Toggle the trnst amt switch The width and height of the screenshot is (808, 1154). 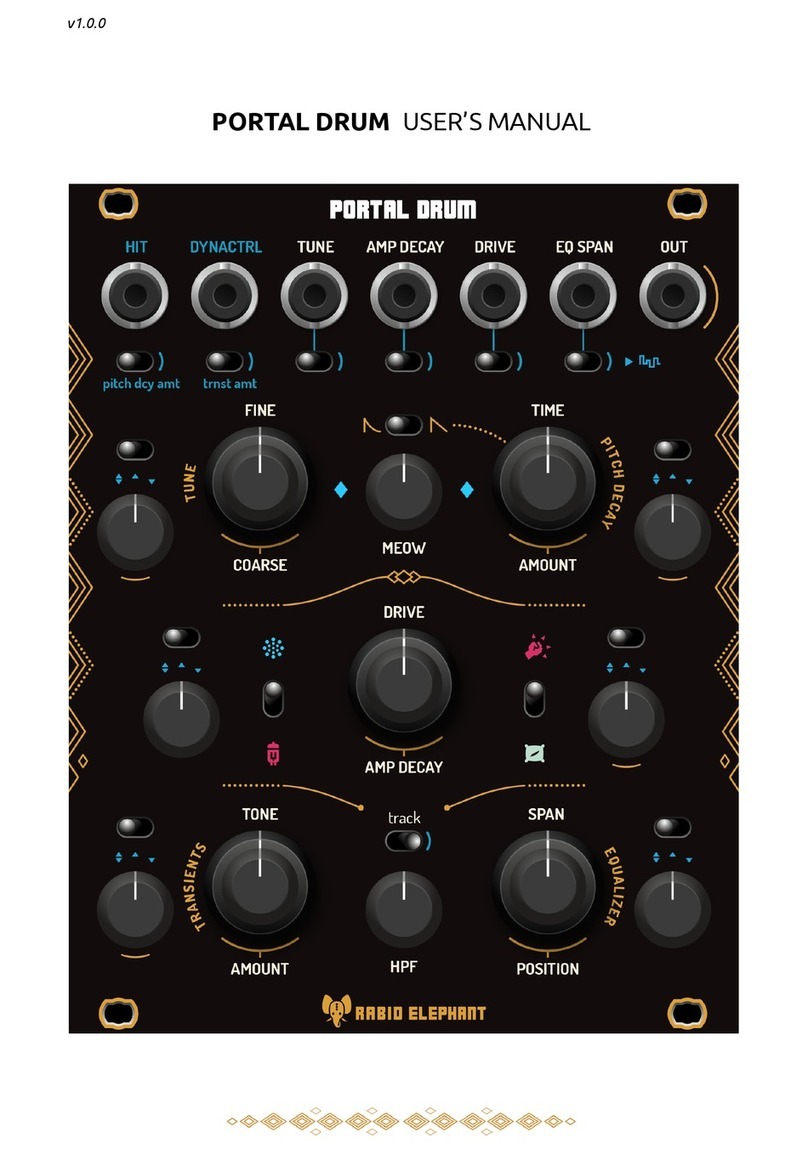[224, 361]
